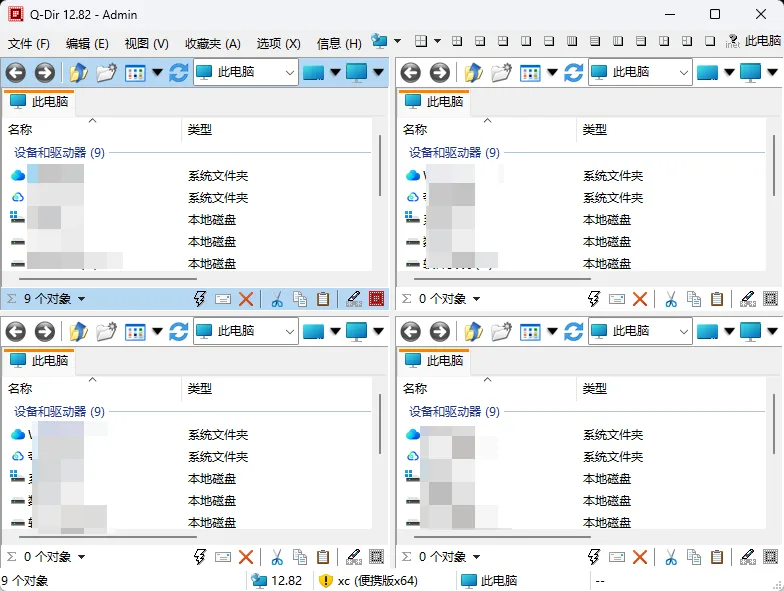
Task: Sort by 类型 column in top-left pane
Action: (x=276, y=130)
